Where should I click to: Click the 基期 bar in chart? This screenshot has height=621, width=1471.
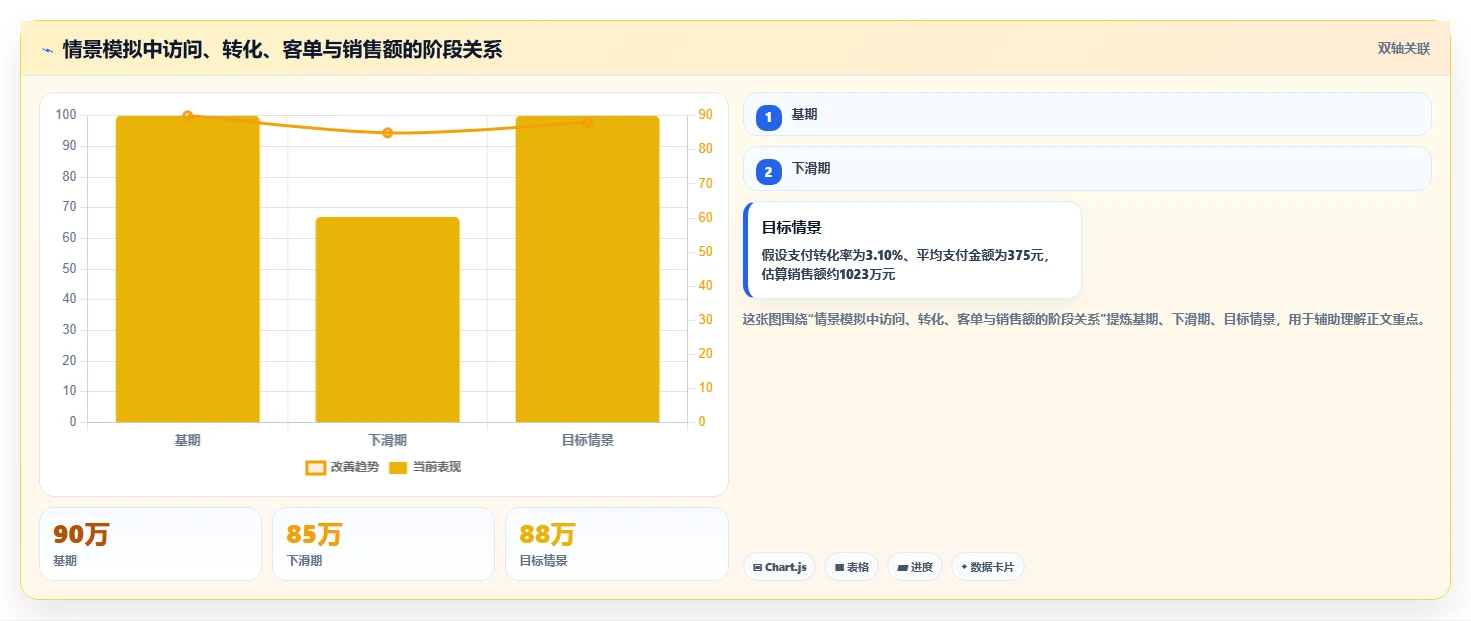[x=188, y=269]
